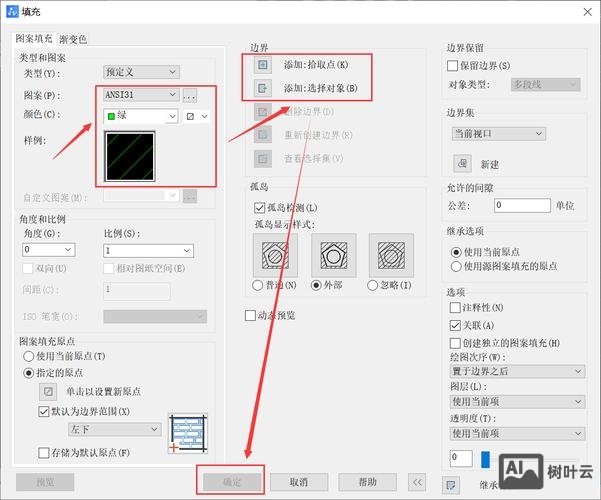This screenshot has height=500, width=601.
Task: Click the ANSI31 pattern sample swatch
Action: click(x=130, y=156)
